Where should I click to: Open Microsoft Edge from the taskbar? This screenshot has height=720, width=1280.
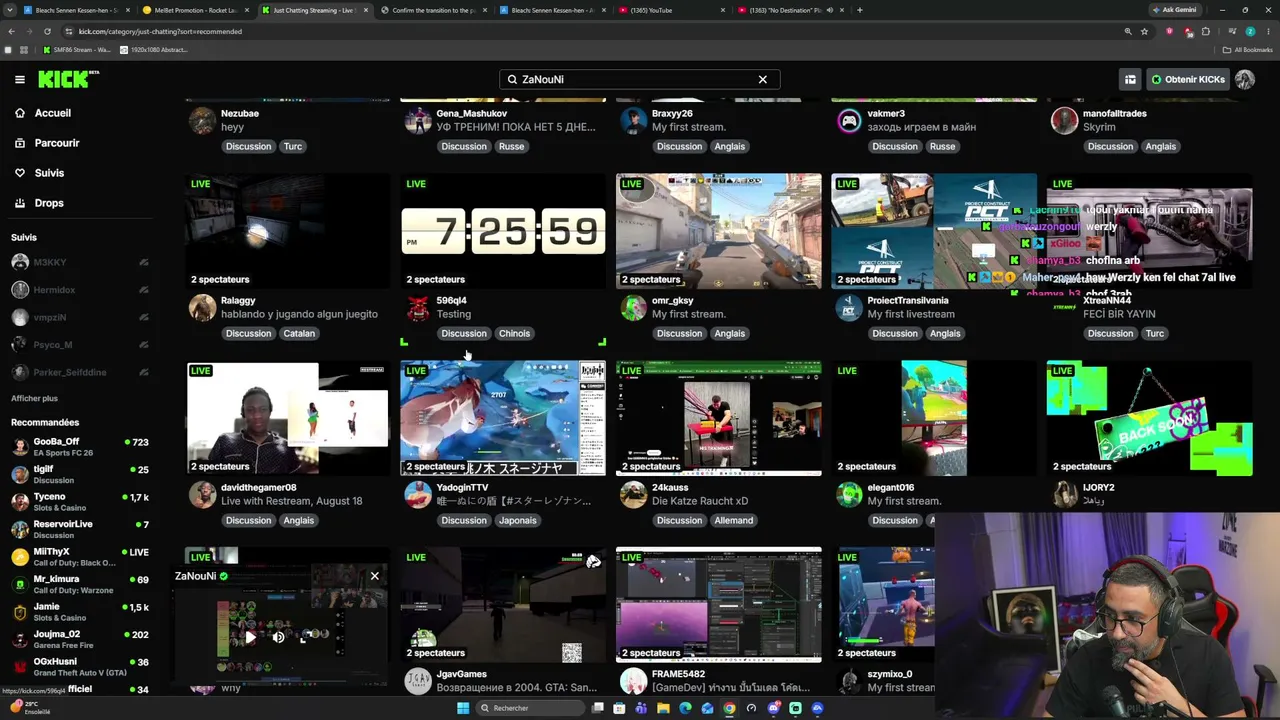(x=685, y=708)
